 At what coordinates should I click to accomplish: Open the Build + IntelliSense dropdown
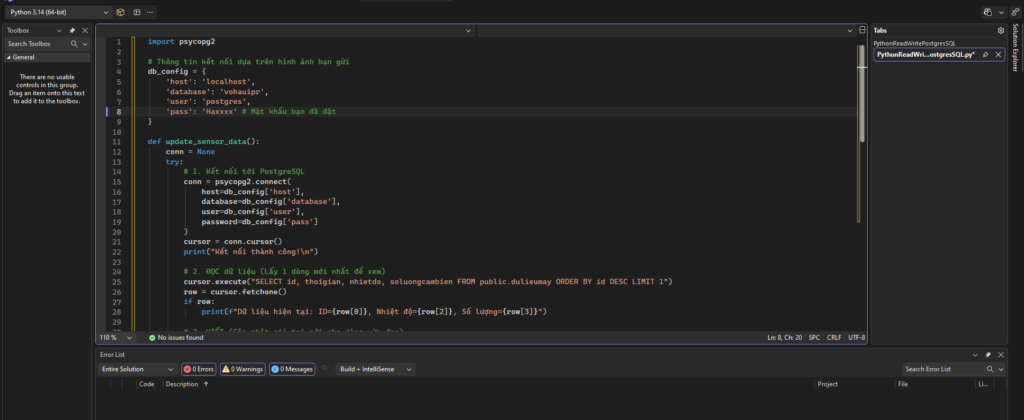click(374, 369)
